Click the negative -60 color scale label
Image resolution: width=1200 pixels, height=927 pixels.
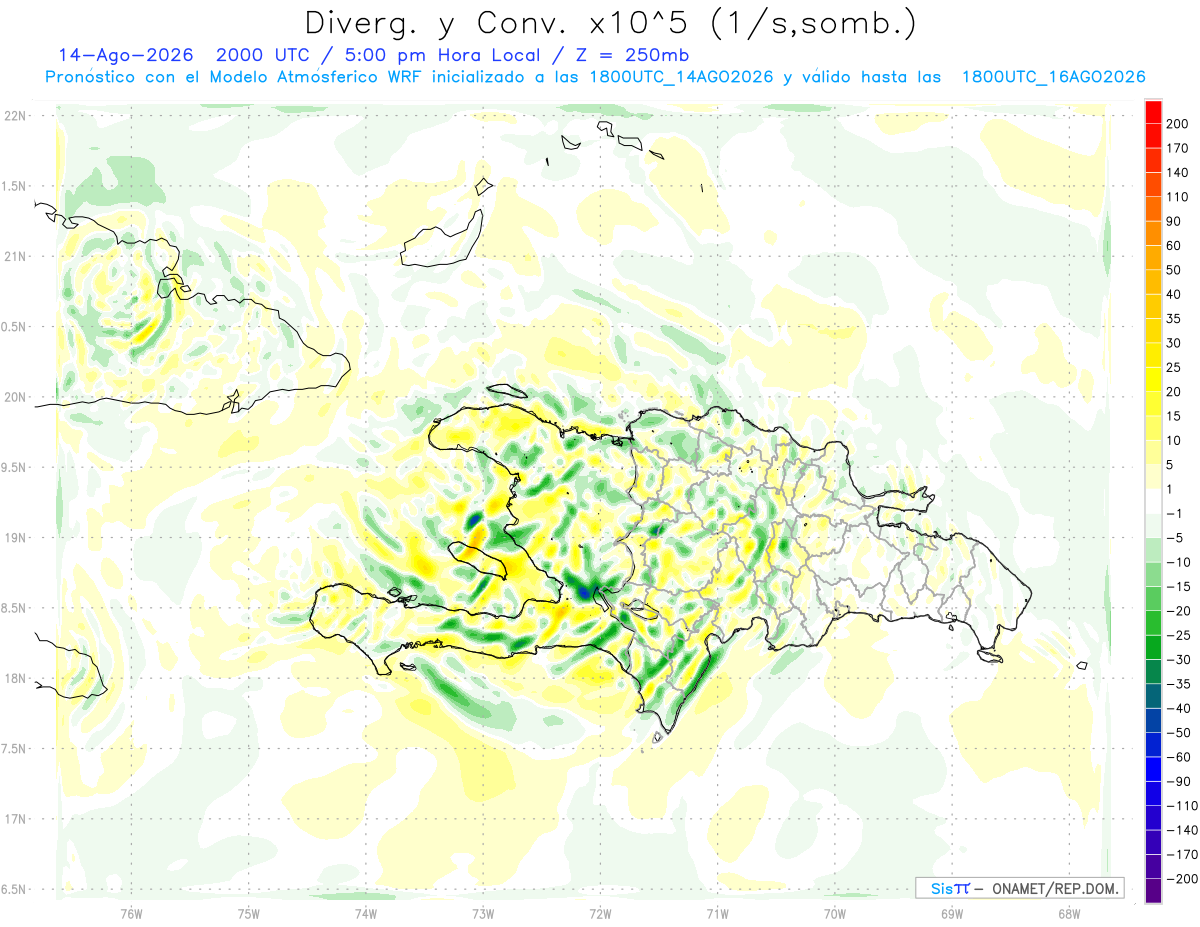point(1181,757)
